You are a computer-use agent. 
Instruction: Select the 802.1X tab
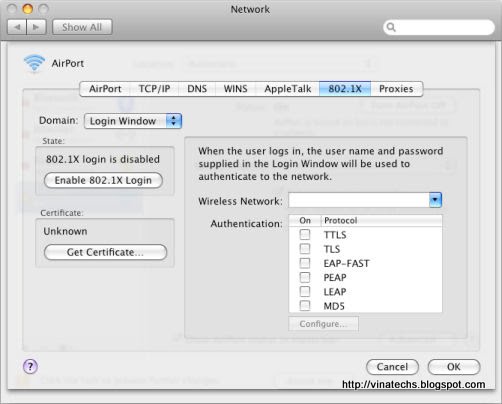point(345,89)
